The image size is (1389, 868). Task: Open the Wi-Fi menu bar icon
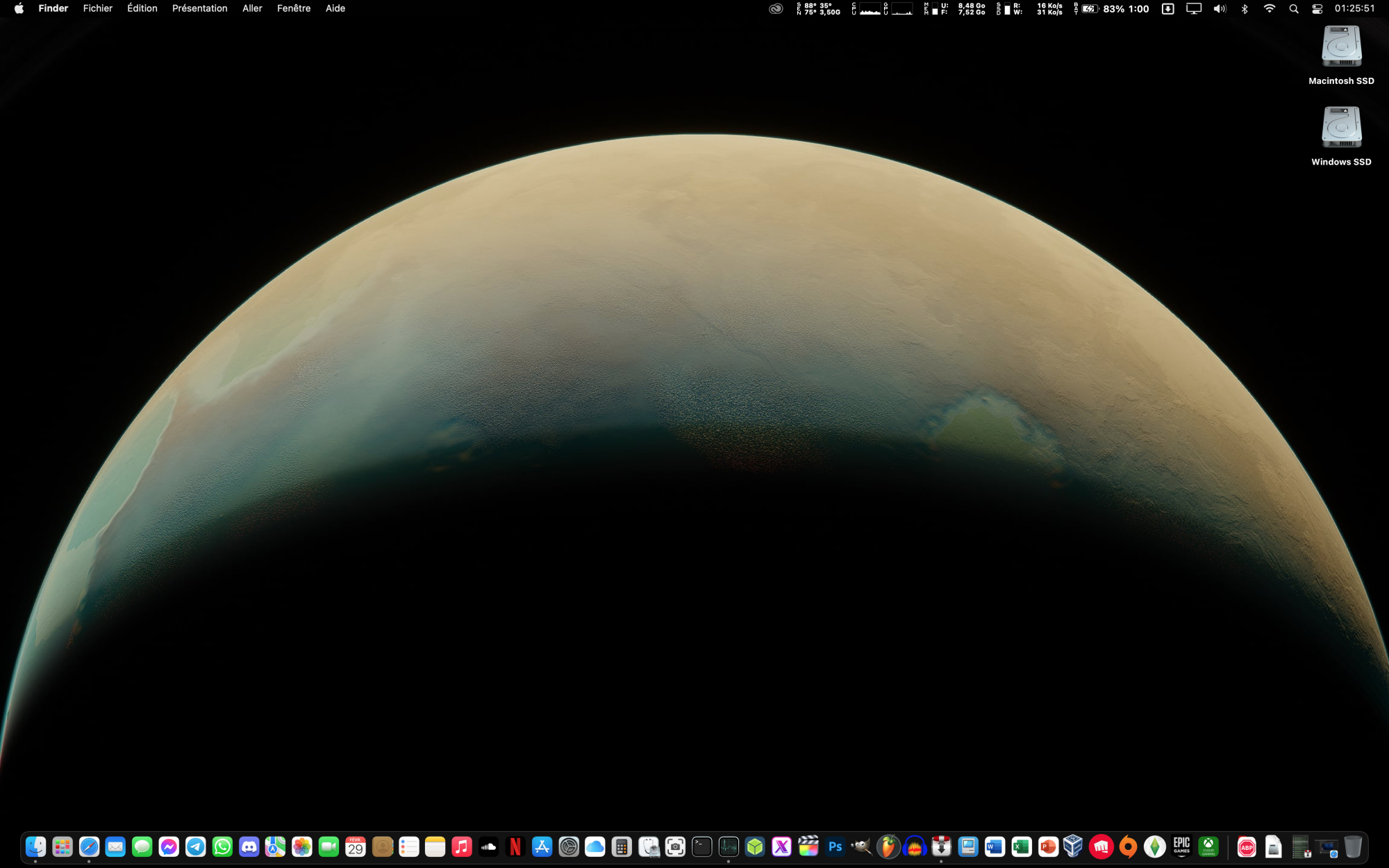click(1270, 8)
